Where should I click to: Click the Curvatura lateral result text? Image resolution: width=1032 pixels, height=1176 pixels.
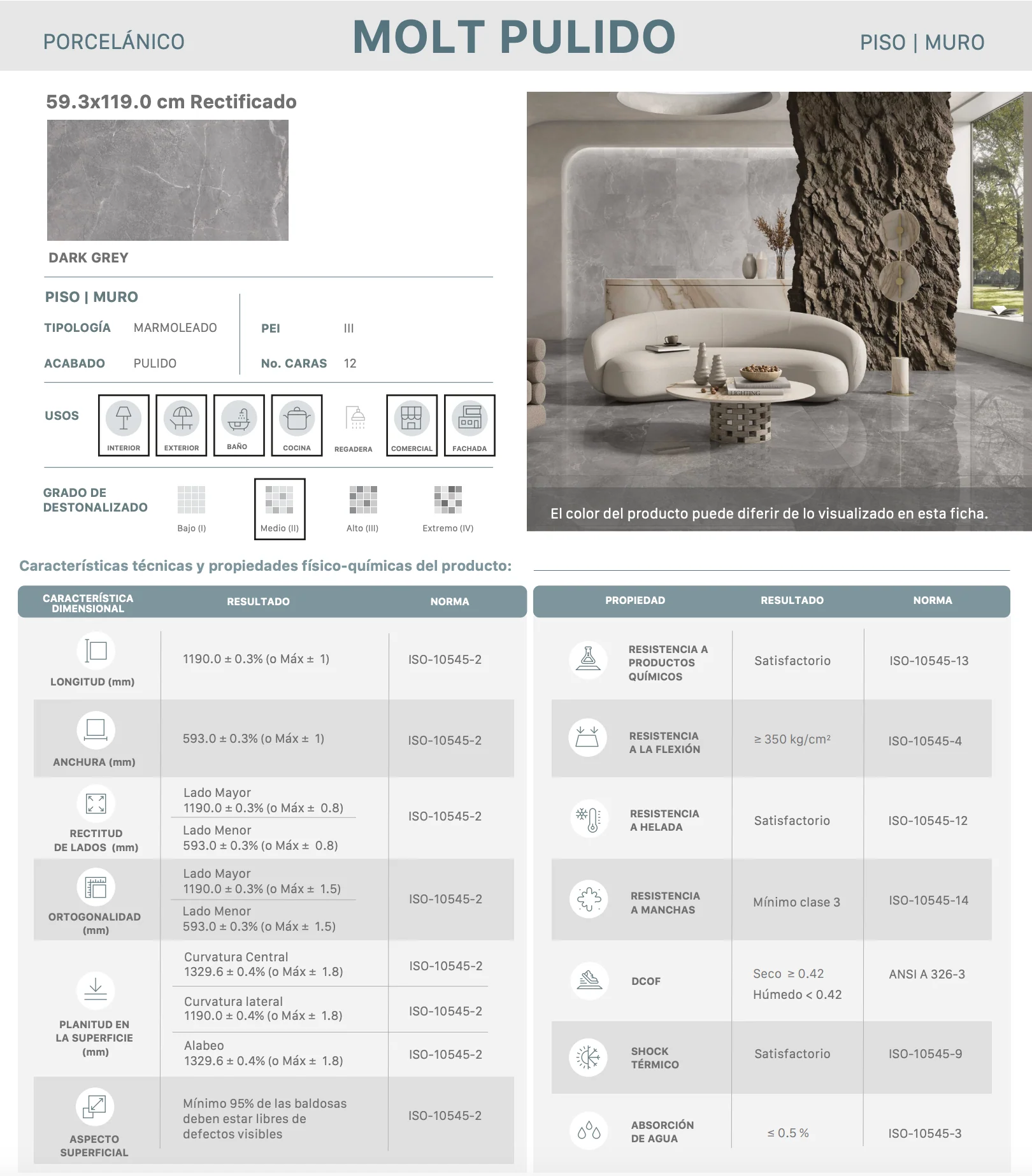263,1008
